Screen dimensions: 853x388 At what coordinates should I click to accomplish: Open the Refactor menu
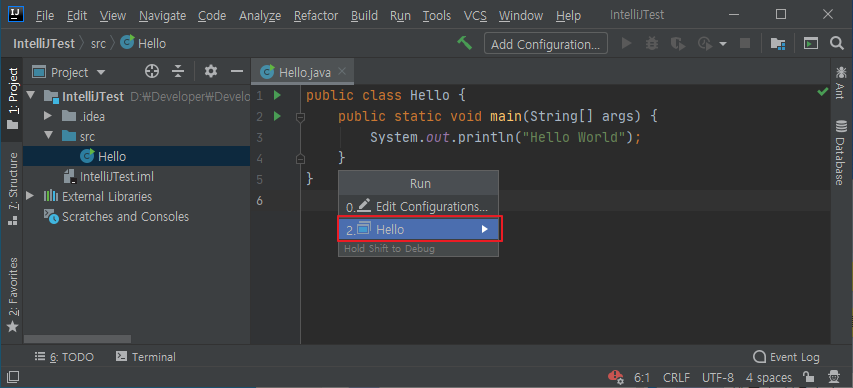click(316, 16)
